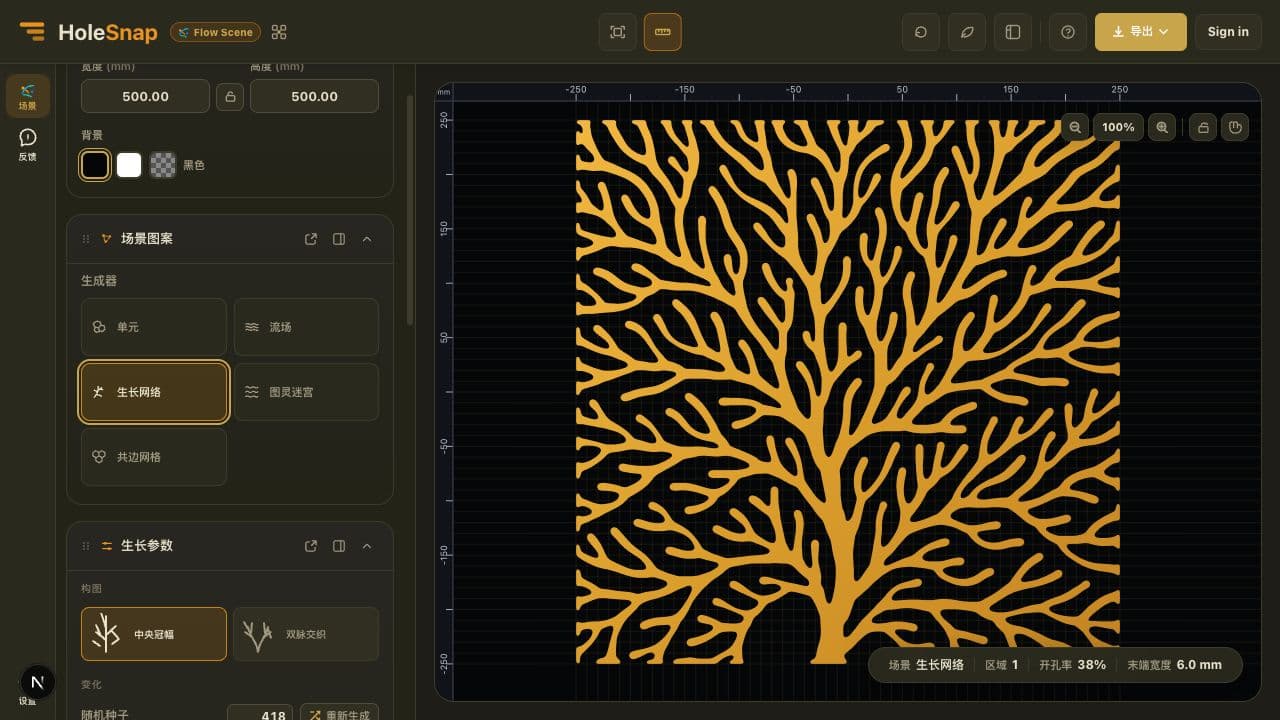Image resolution: width=1280 pixels, height=720 pixels.
Task: Click the leaf icon in toolbar
Action: (x=967, y=32)
